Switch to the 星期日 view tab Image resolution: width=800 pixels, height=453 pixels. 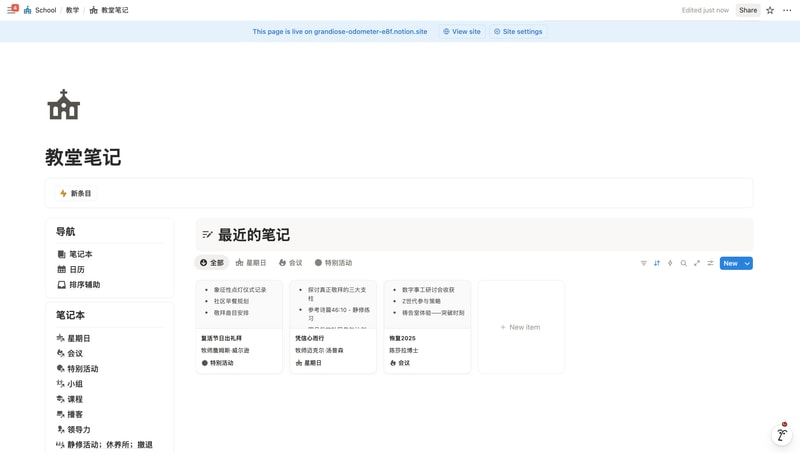[251, 263]
